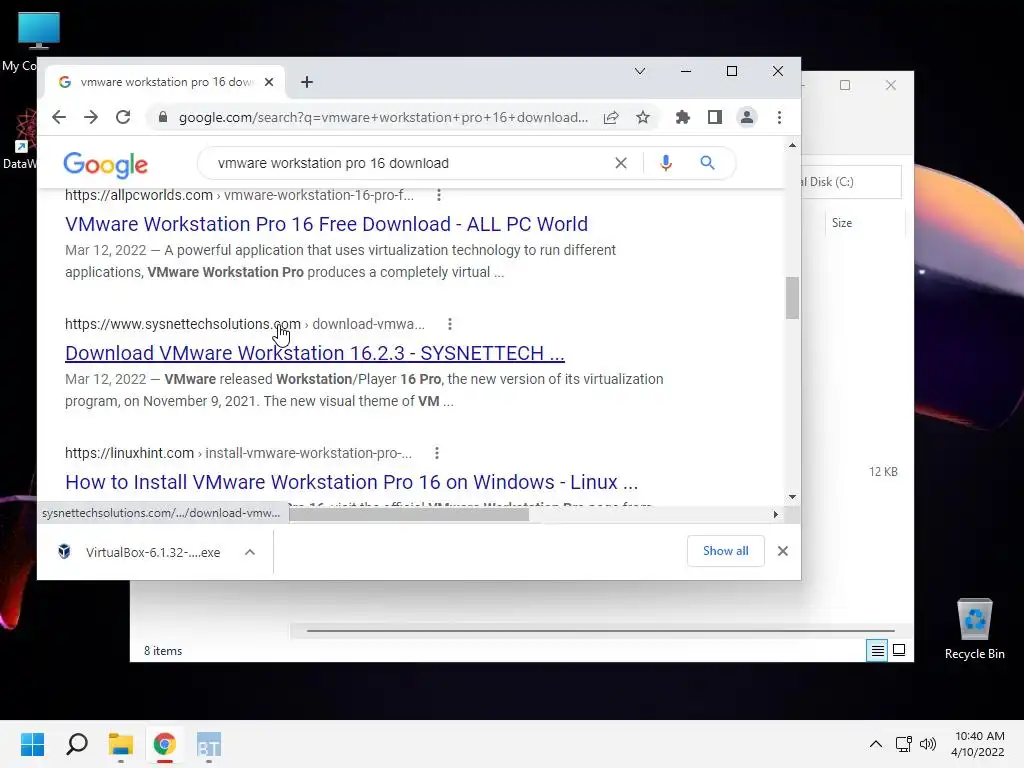Viewport: 1024px width, 768px height.
Task: Open the DataW desktop shortcut
Action: point(22,139)
